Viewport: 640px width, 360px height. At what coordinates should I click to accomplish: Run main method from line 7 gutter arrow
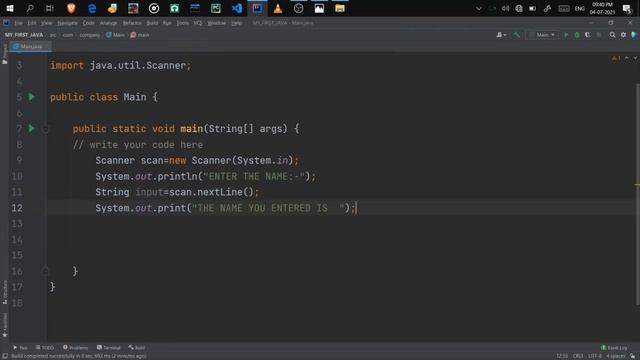click(x=32, y=129)
